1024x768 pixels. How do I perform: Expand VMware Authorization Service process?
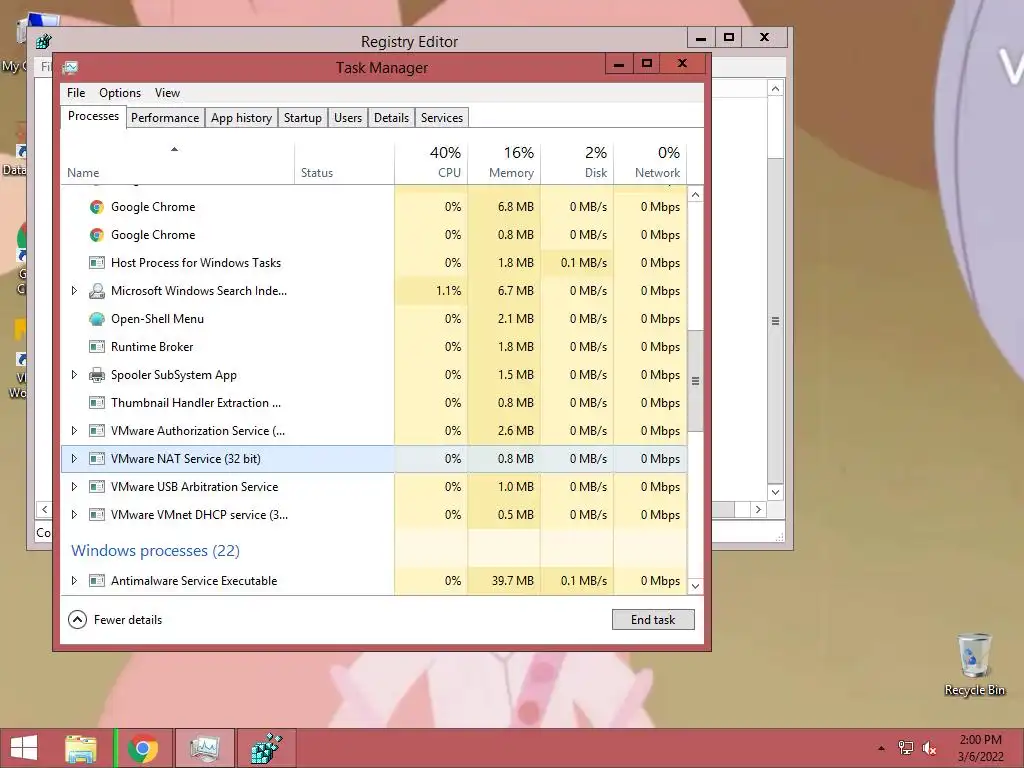(x=74, y=431)
